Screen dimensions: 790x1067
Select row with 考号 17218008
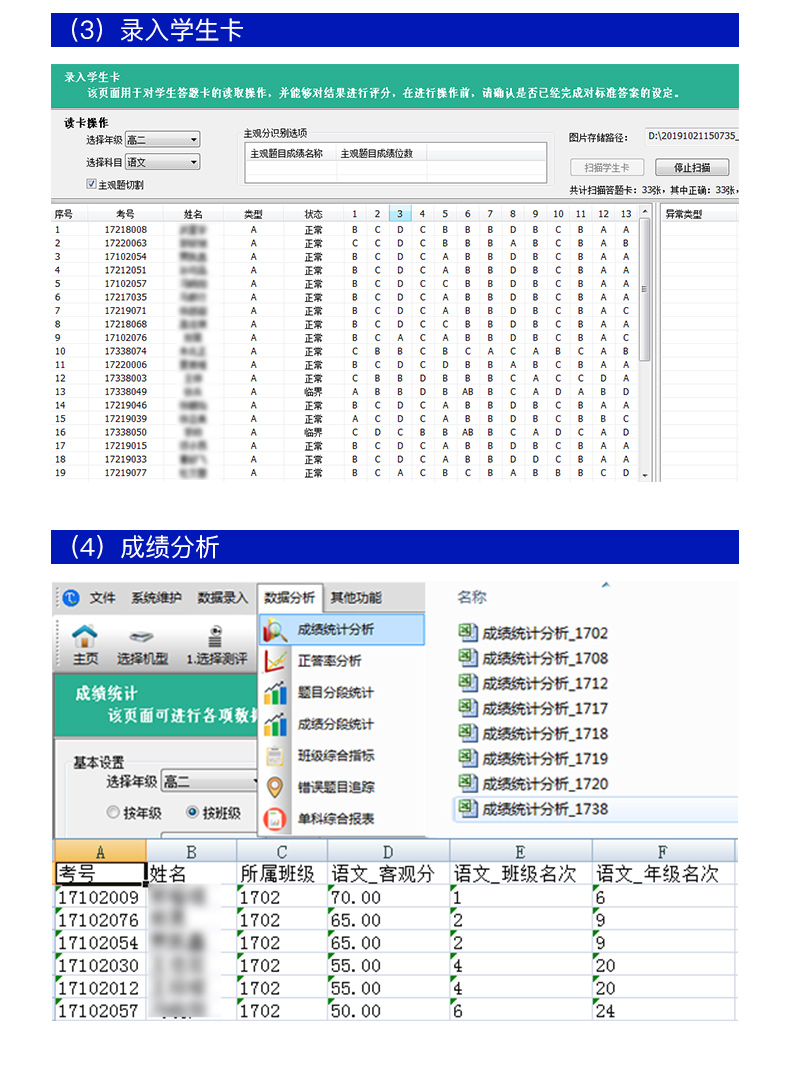pos(345,230)
